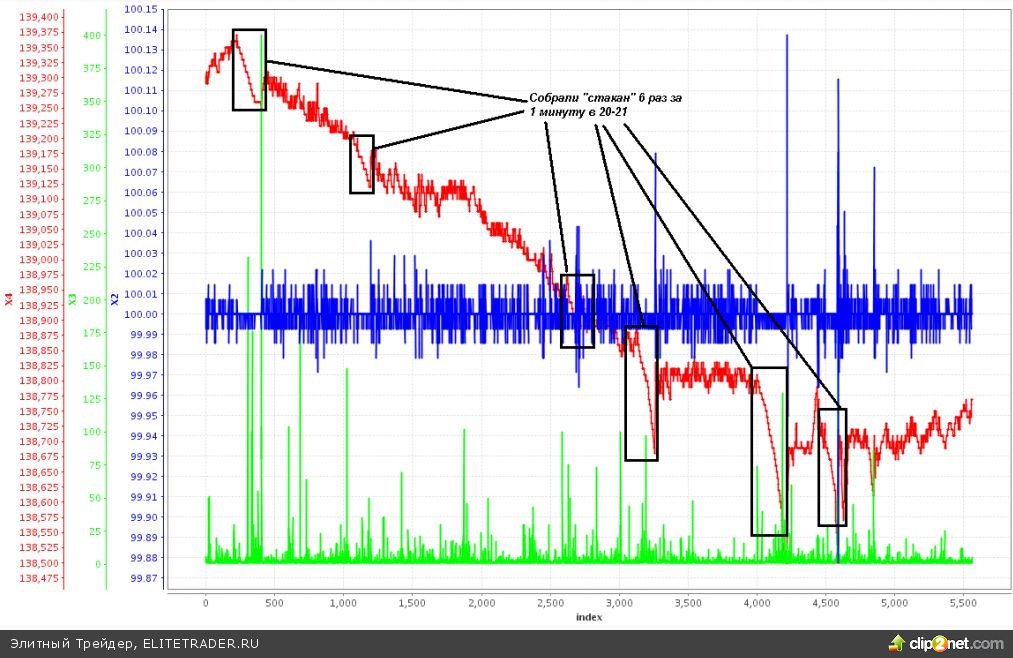
Task: Click the 25 tick on green axis
Action: (x=95, y=531)
